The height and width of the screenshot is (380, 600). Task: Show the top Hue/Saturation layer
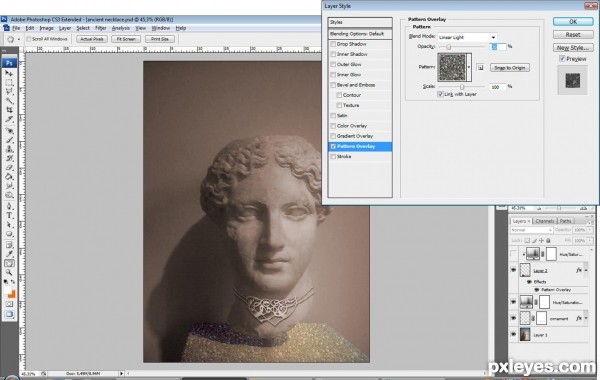513,254
